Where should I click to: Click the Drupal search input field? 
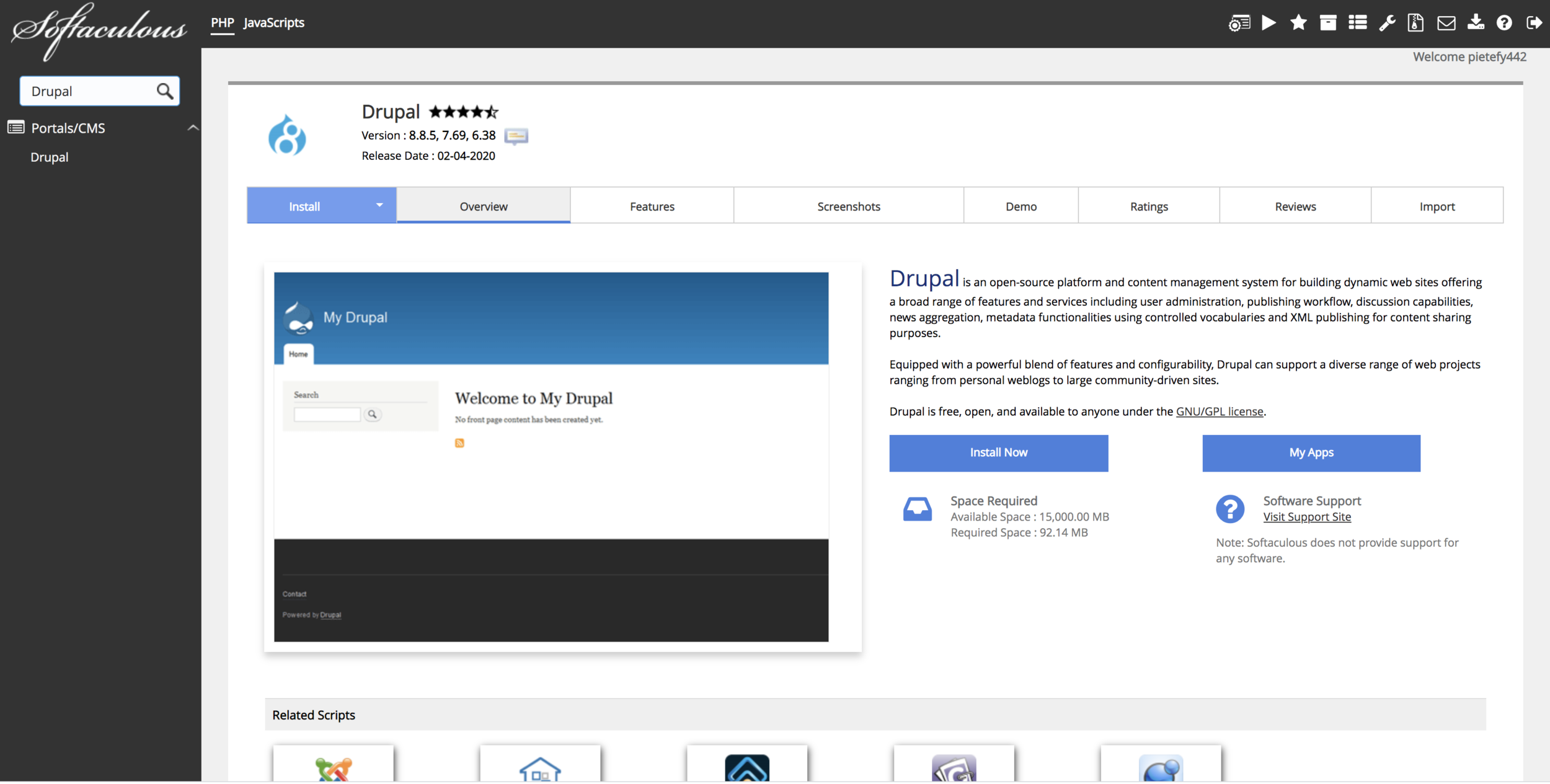pos(87,92)
